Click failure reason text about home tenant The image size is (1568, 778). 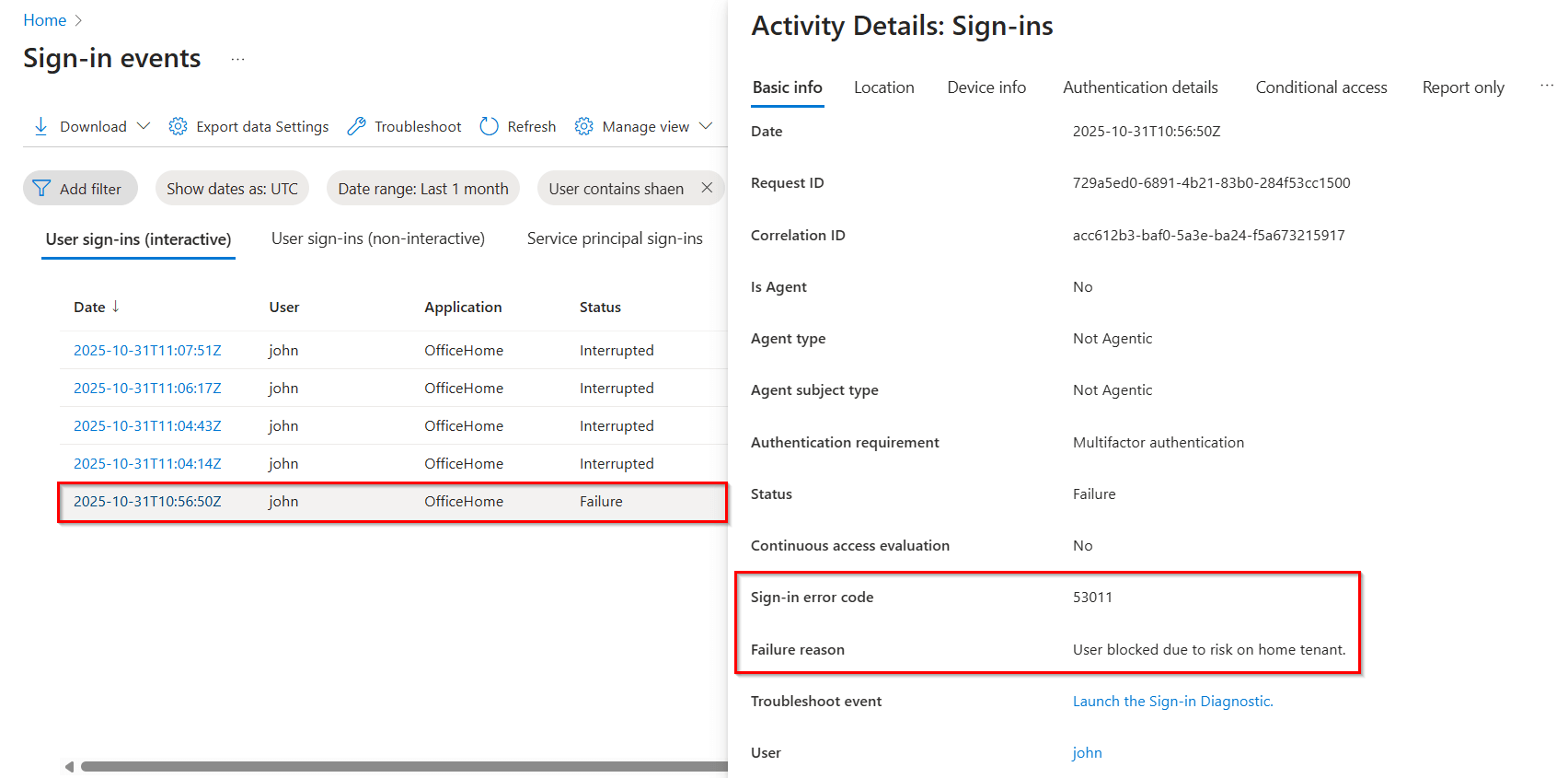click(1209, 650)
